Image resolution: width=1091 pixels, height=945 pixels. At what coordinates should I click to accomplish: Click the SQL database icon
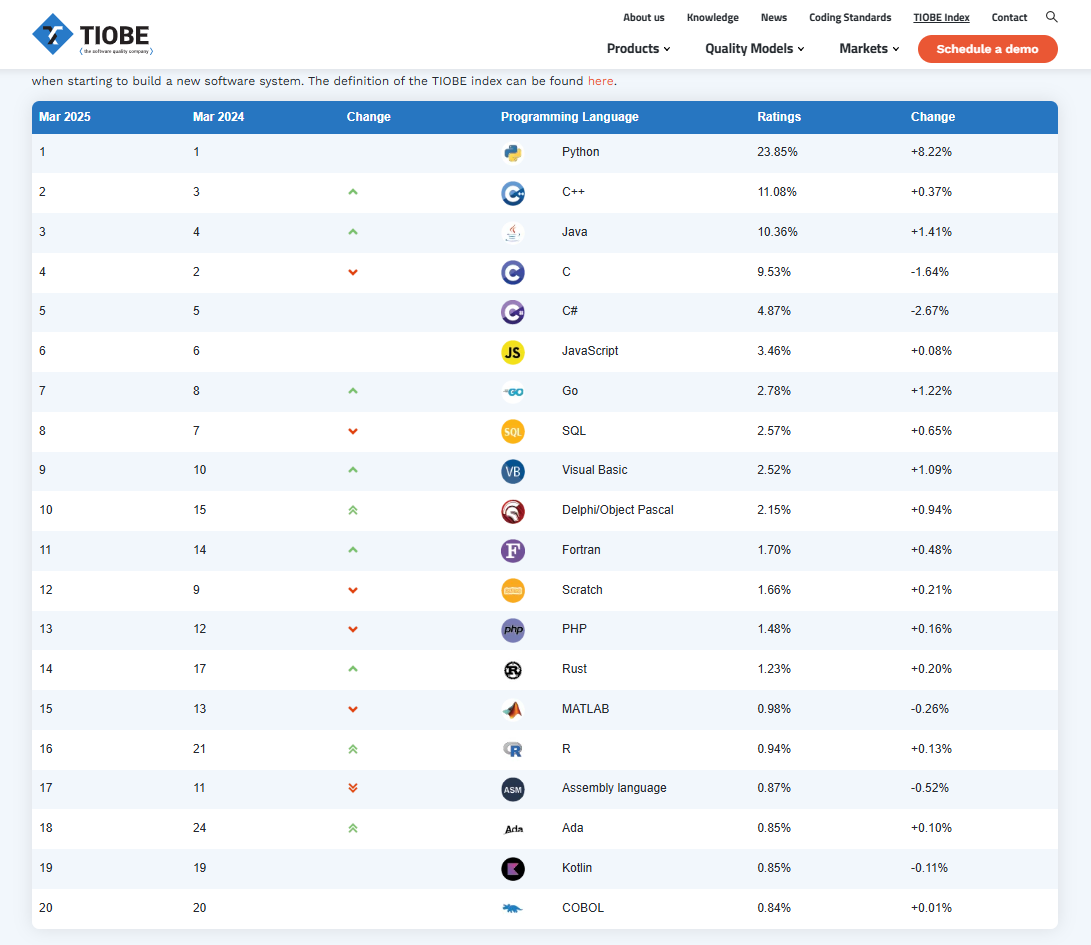point(512,432)
